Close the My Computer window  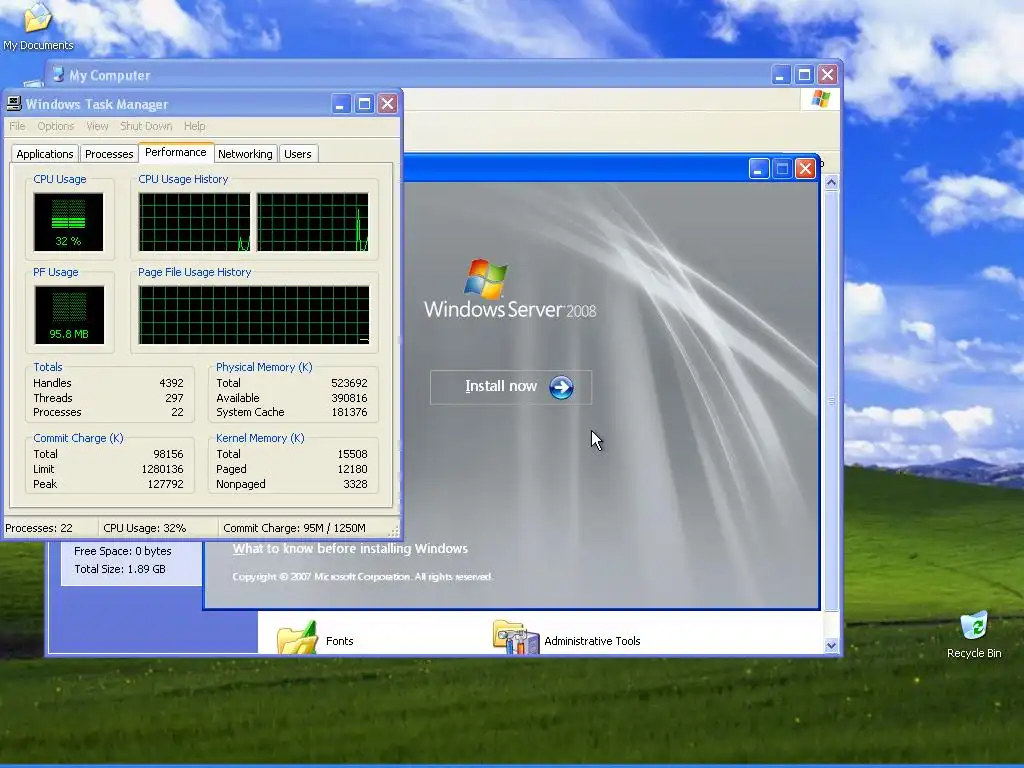click(827, 74)
